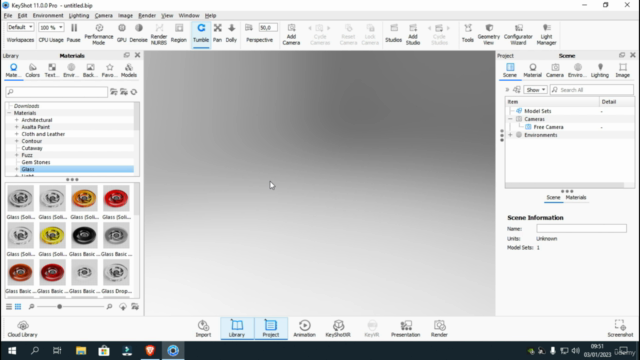
Task: Switch to the Camera tab in Project
Action: [555, 70]
